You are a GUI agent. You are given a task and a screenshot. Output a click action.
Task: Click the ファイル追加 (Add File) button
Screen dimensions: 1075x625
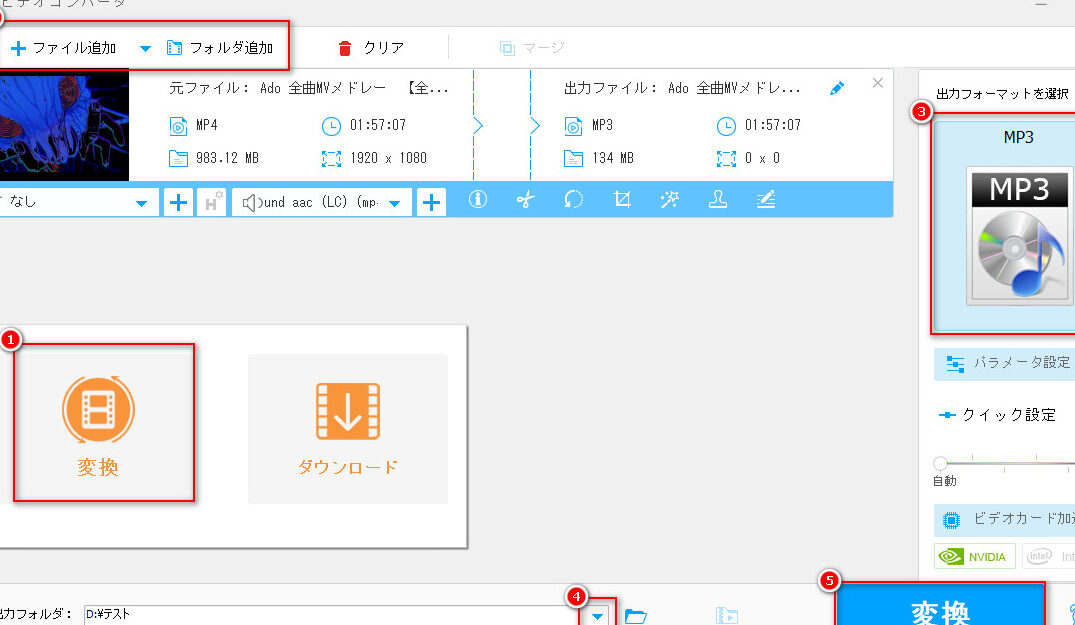click(x=64, y=48)
